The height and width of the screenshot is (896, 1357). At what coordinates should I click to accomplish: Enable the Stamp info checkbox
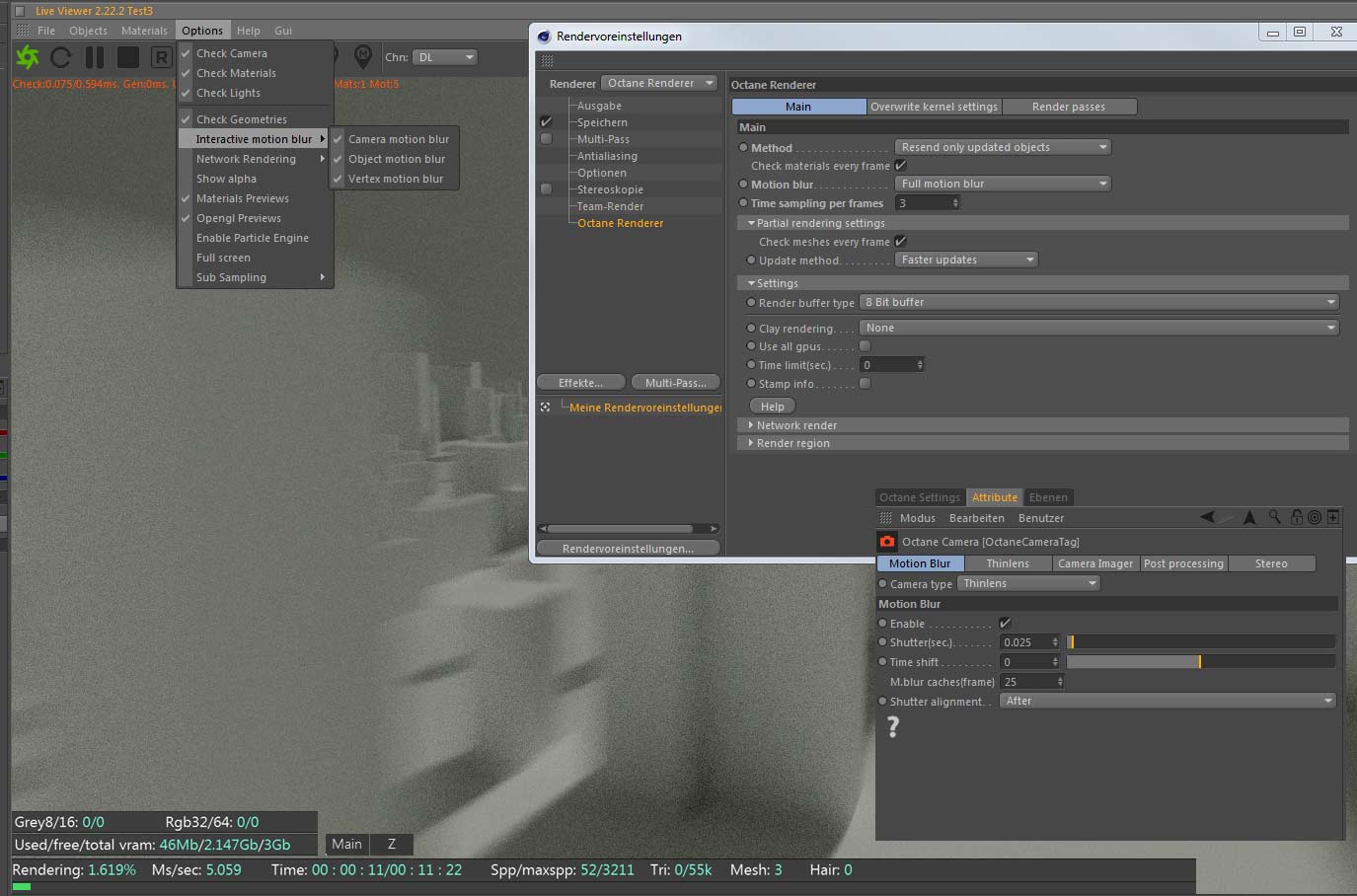(865, 383)
